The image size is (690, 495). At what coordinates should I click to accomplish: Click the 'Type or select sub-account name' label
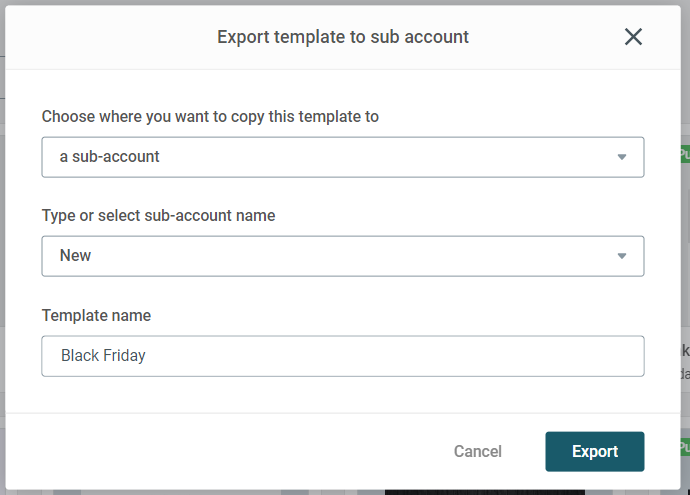(x=158, y=216)
